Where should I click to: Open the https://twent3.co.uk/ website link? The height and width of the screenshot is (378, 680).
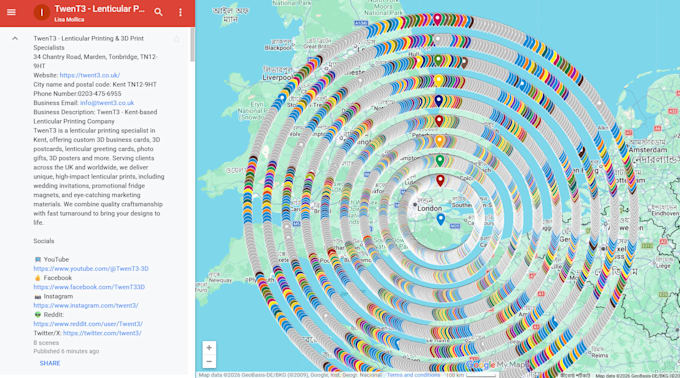click(90, 75)
